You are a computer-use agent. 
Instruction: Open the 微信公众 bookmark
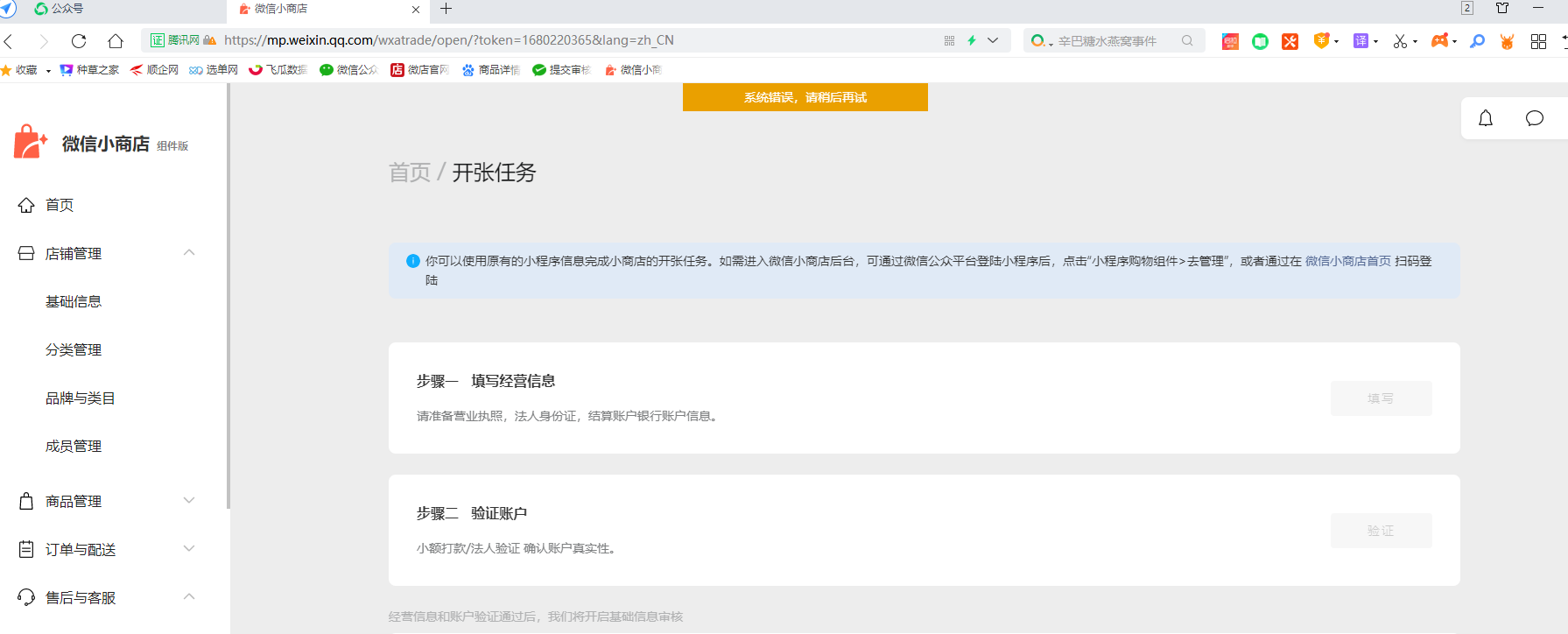348,70
